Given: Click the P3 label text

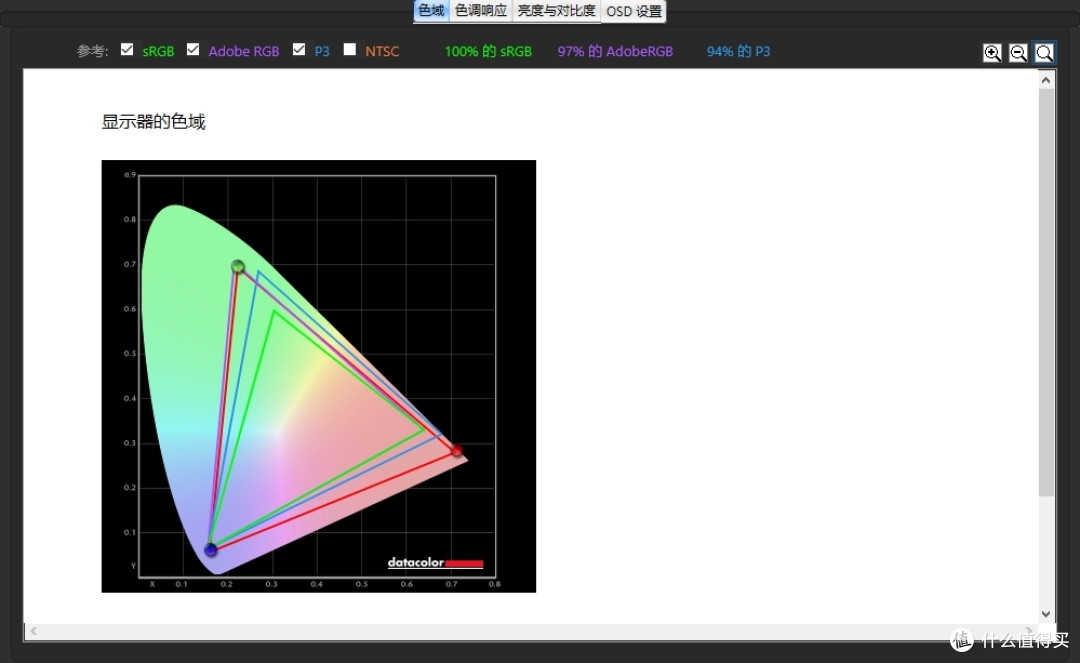Looking at the screenshot, I should pyautogui.click(x=322, y=52).
